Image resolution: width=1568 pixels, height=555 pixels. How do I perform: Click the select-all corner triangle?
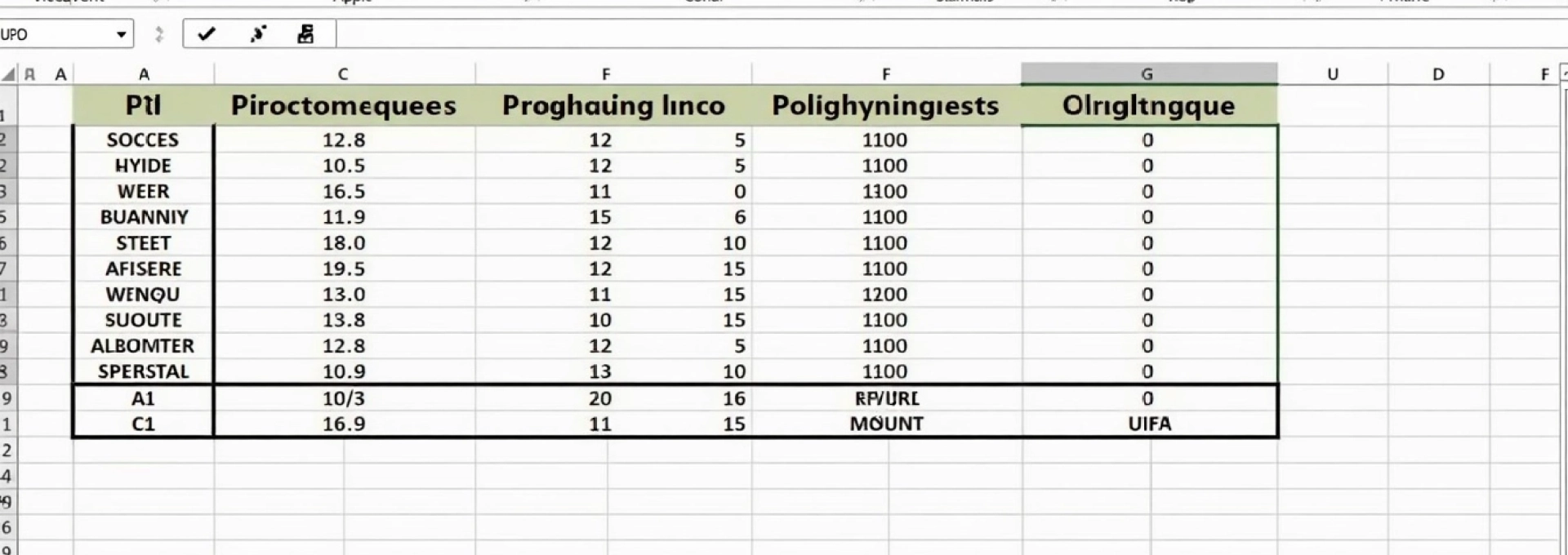point(8,75)
